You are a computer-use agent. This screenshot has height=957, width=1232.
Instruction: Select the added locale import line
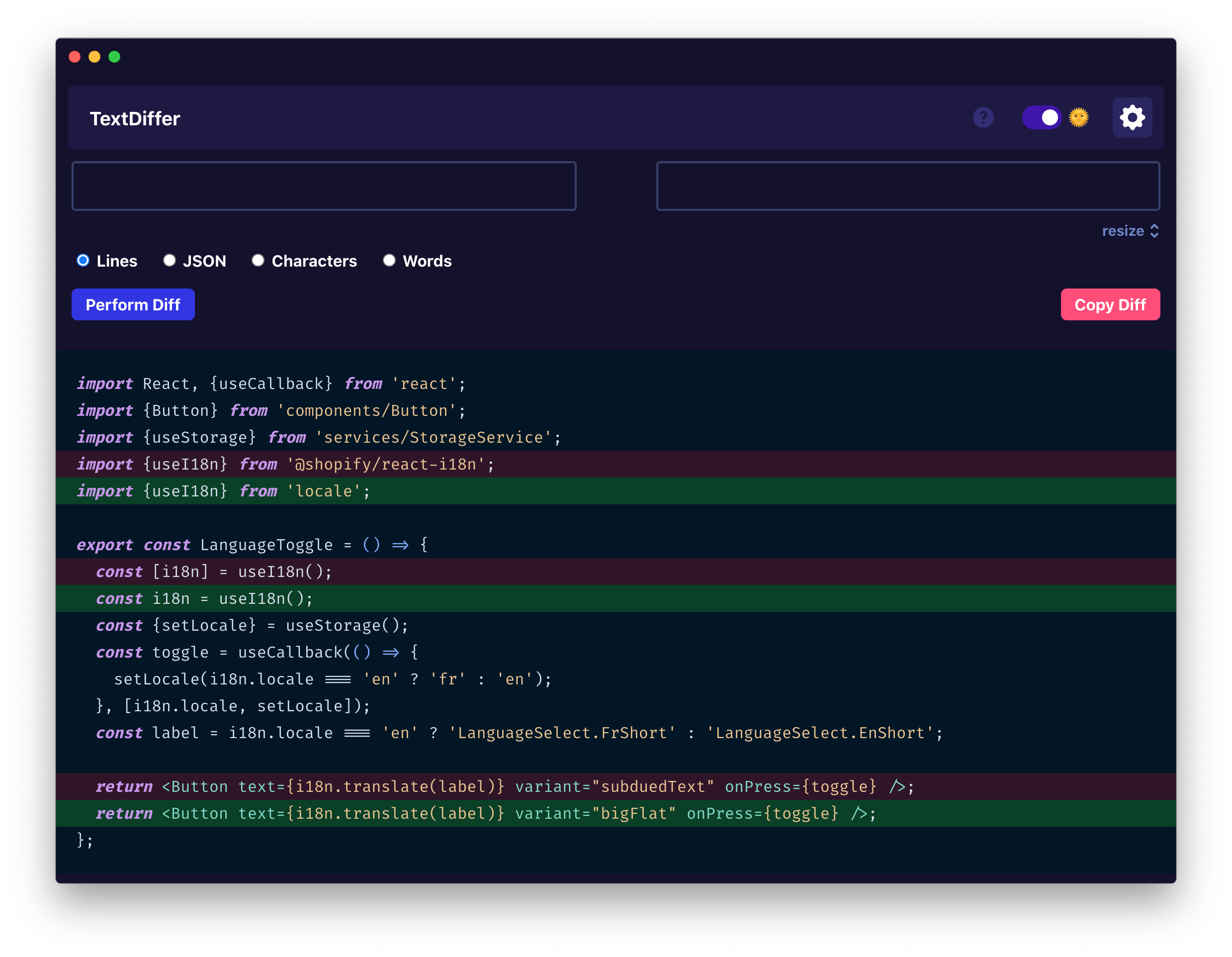coord(339,490)
